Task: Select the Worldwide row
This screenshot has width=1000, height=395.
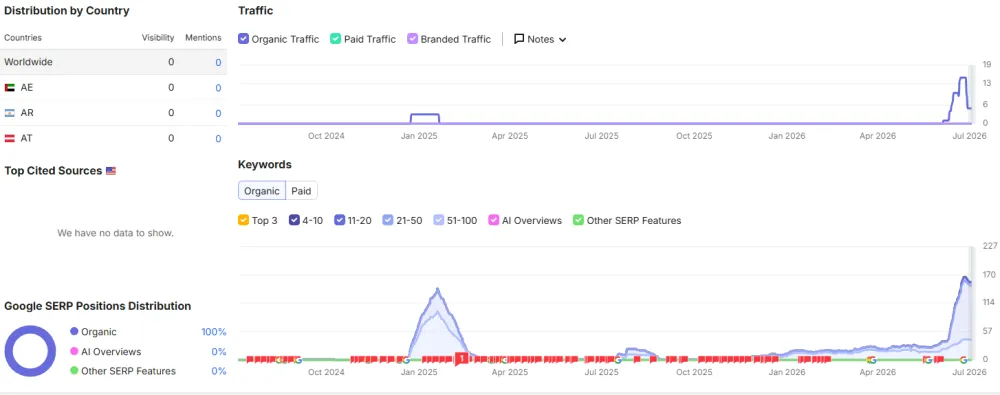Action: (114, 62)
